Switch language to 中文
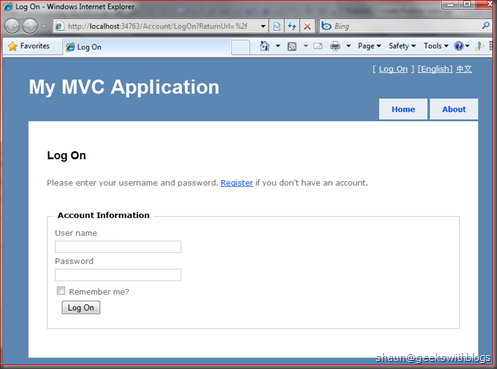The width and height of the screenshot is (497, 369). (464, 69)
